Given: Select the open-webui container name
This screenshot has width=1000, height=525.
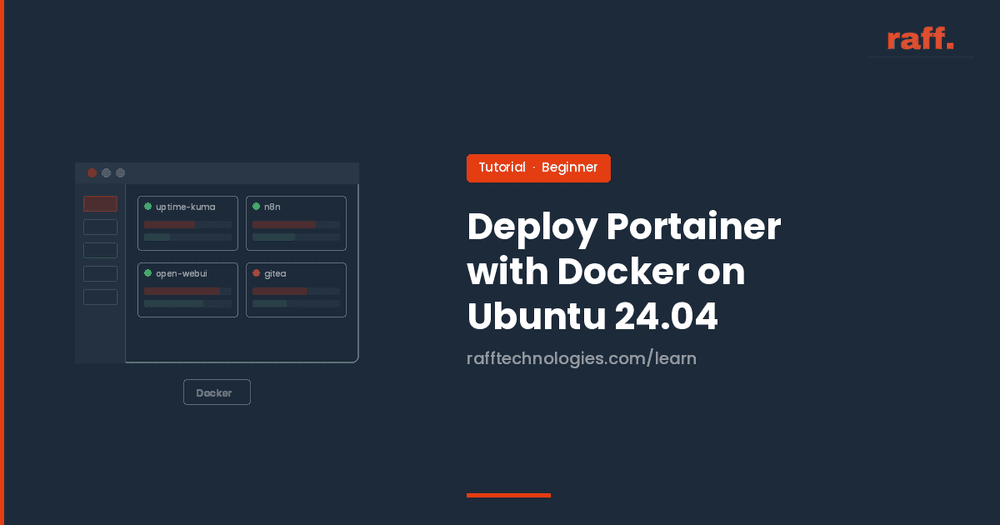Looking at the screenshot, I should coord(182,274).
